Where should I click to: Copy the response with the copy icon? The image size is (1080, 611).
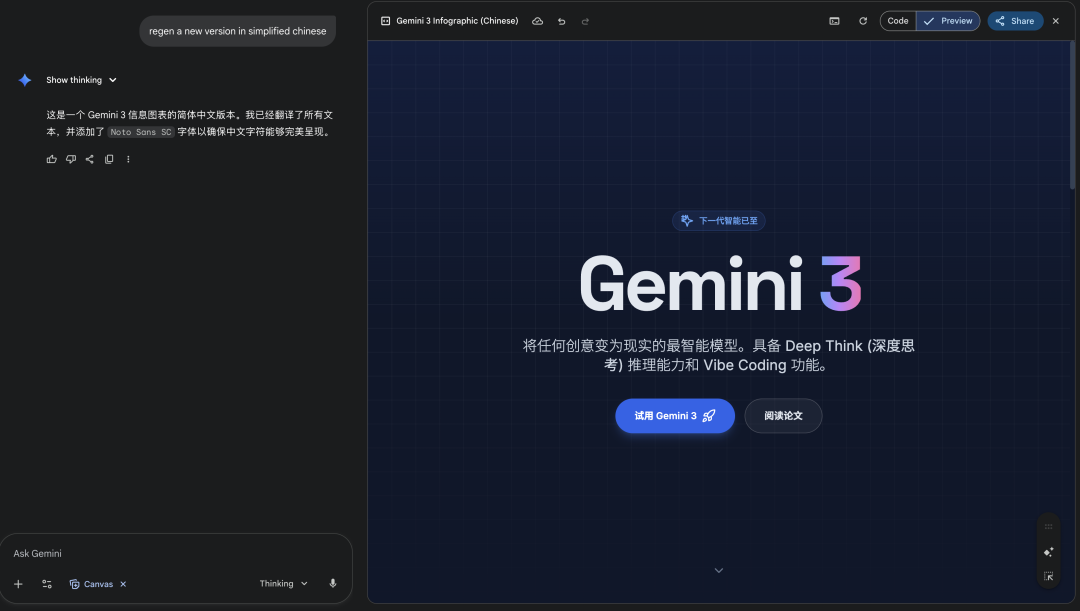tap(109, 159)
